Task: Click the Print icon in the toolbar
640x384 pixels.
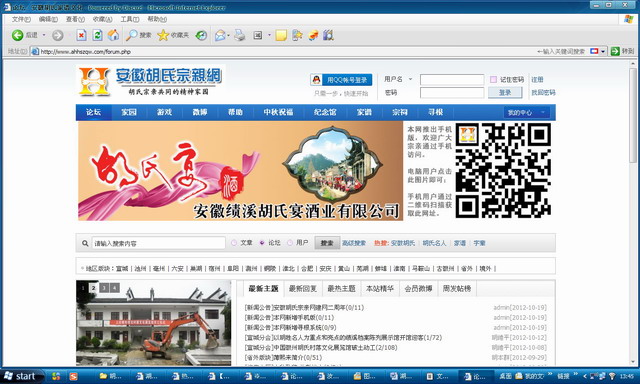Action: point(240,36)
